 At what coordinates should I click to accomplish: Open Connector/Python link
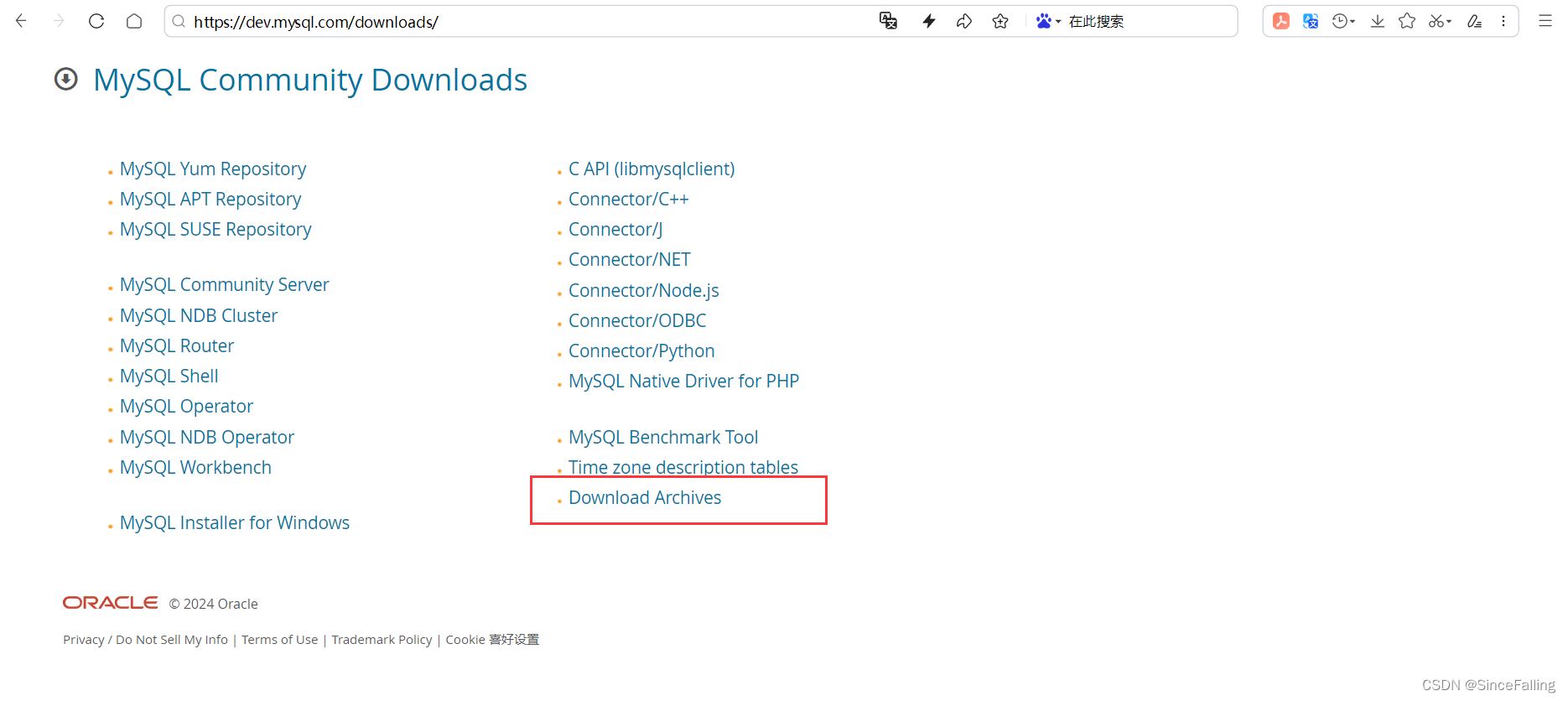point(641,350)
